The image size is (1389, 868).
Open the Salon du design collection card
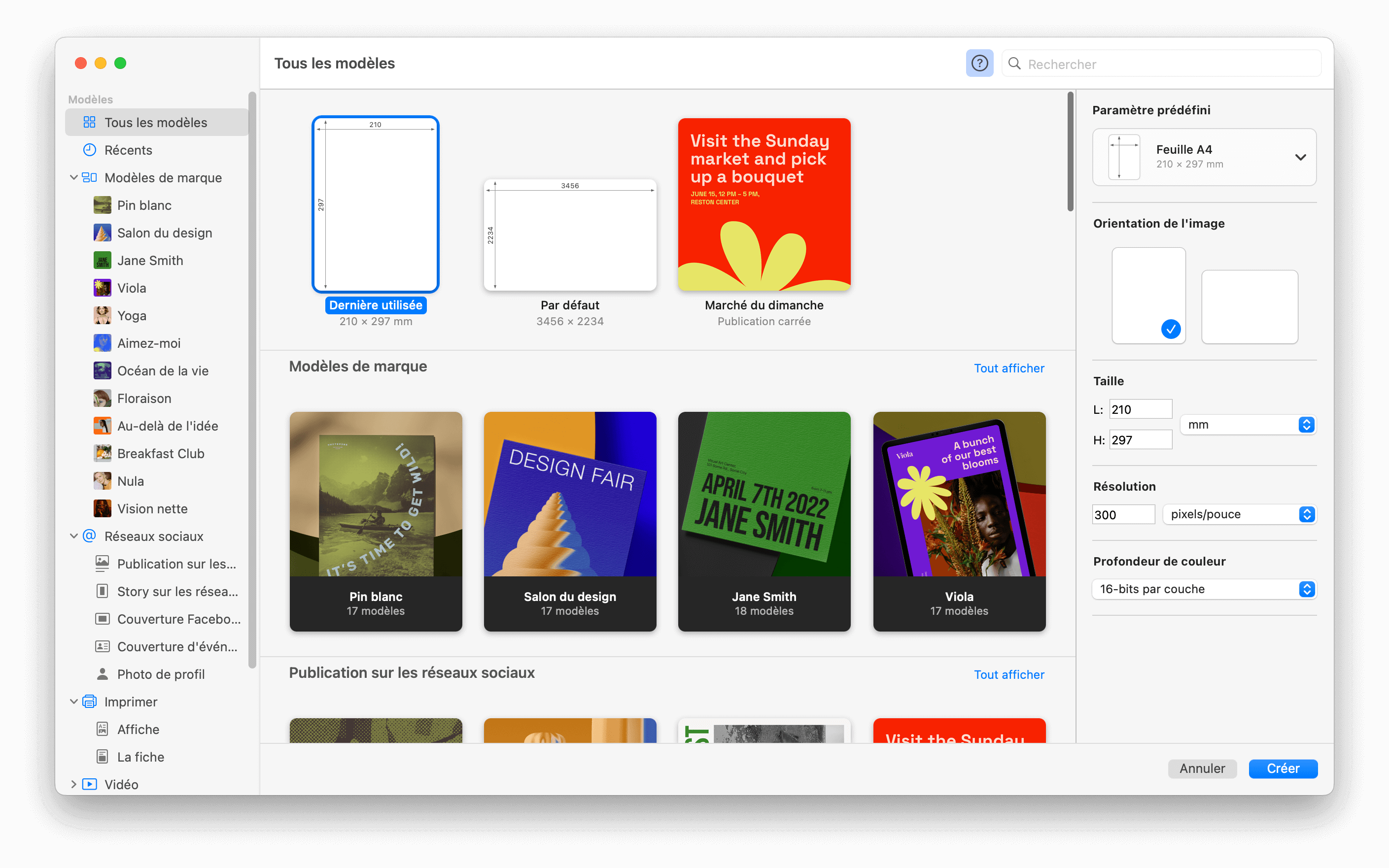(569, 521)
